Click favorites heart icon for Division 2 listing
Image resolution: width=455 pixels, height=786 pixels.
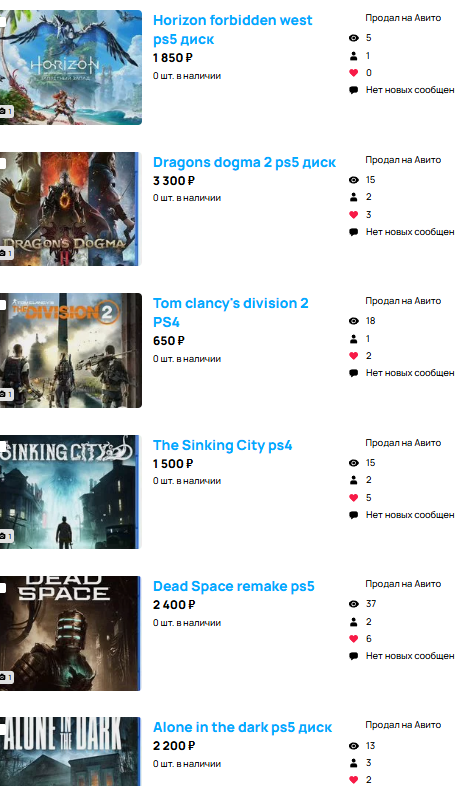pyautogui.click(x=354, y=356)
